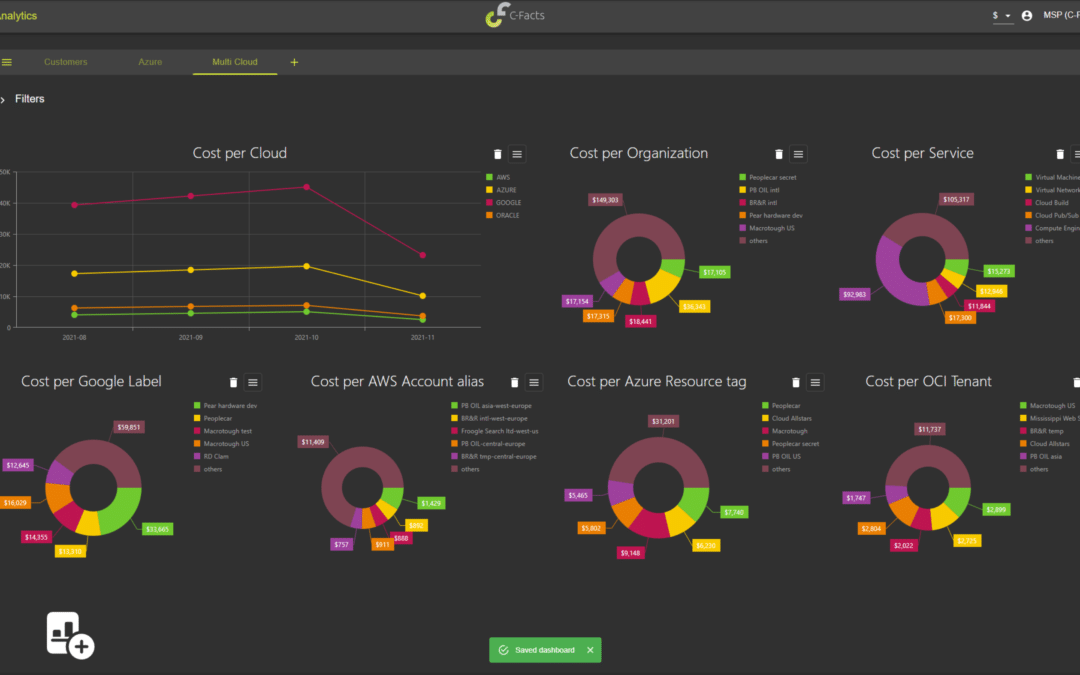Open Cost per Organization widget menu
Viewport: 1080px width, 675px height.
click(798, 154)
